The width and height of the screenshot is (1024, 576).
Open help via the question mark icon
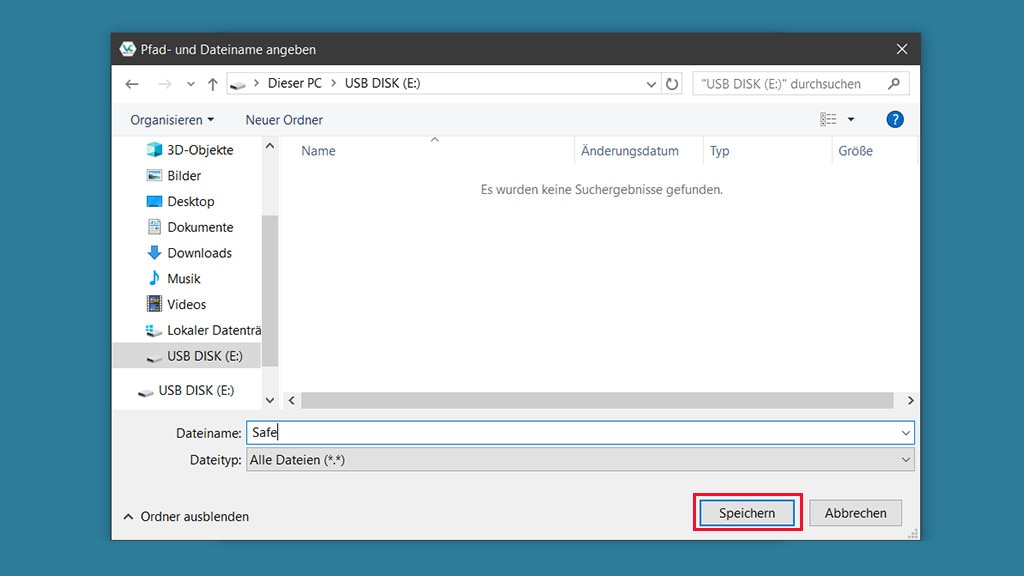[895, 119]
